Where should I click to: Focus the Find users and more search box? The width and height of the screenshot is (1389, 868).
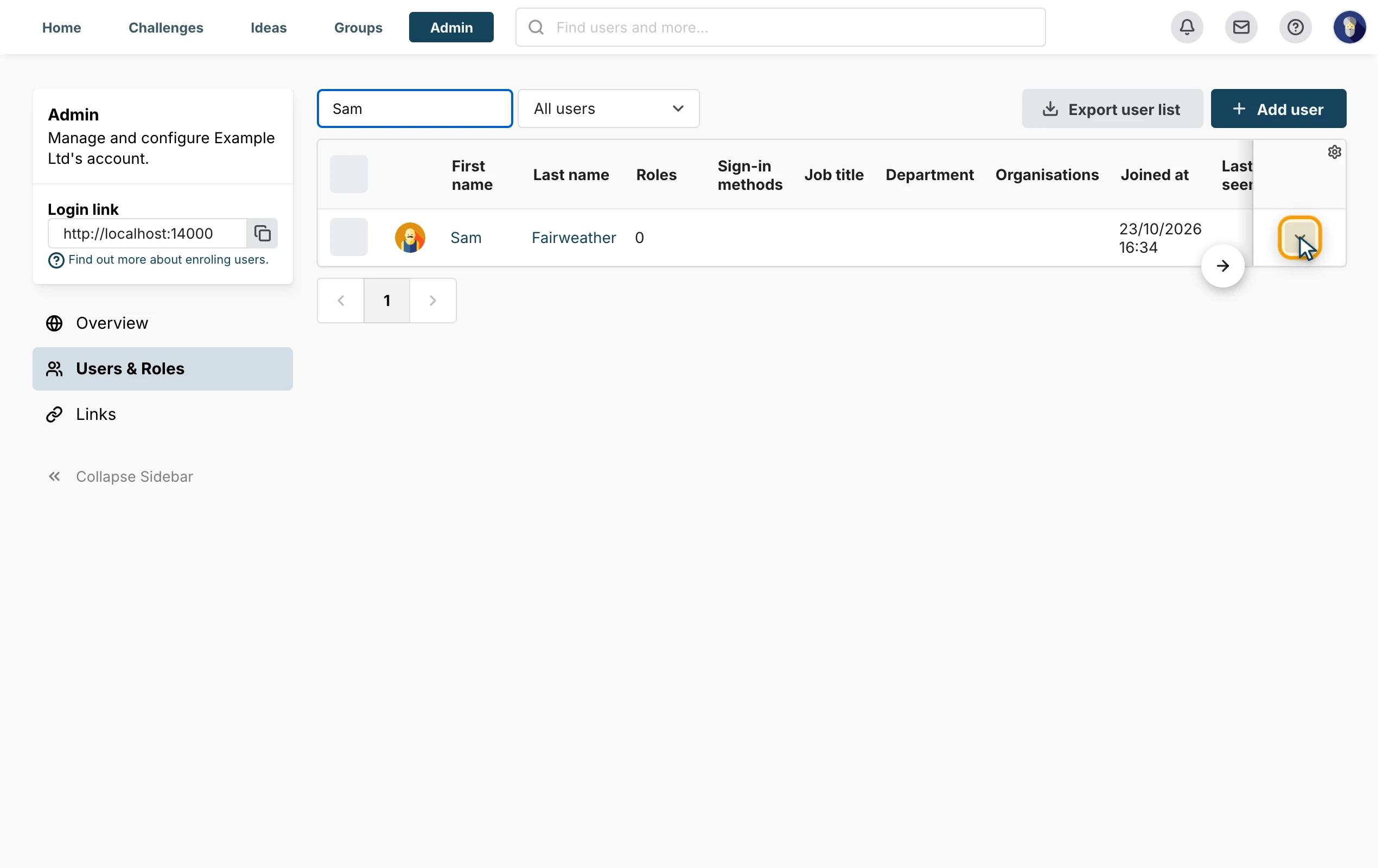click(780, 27)
